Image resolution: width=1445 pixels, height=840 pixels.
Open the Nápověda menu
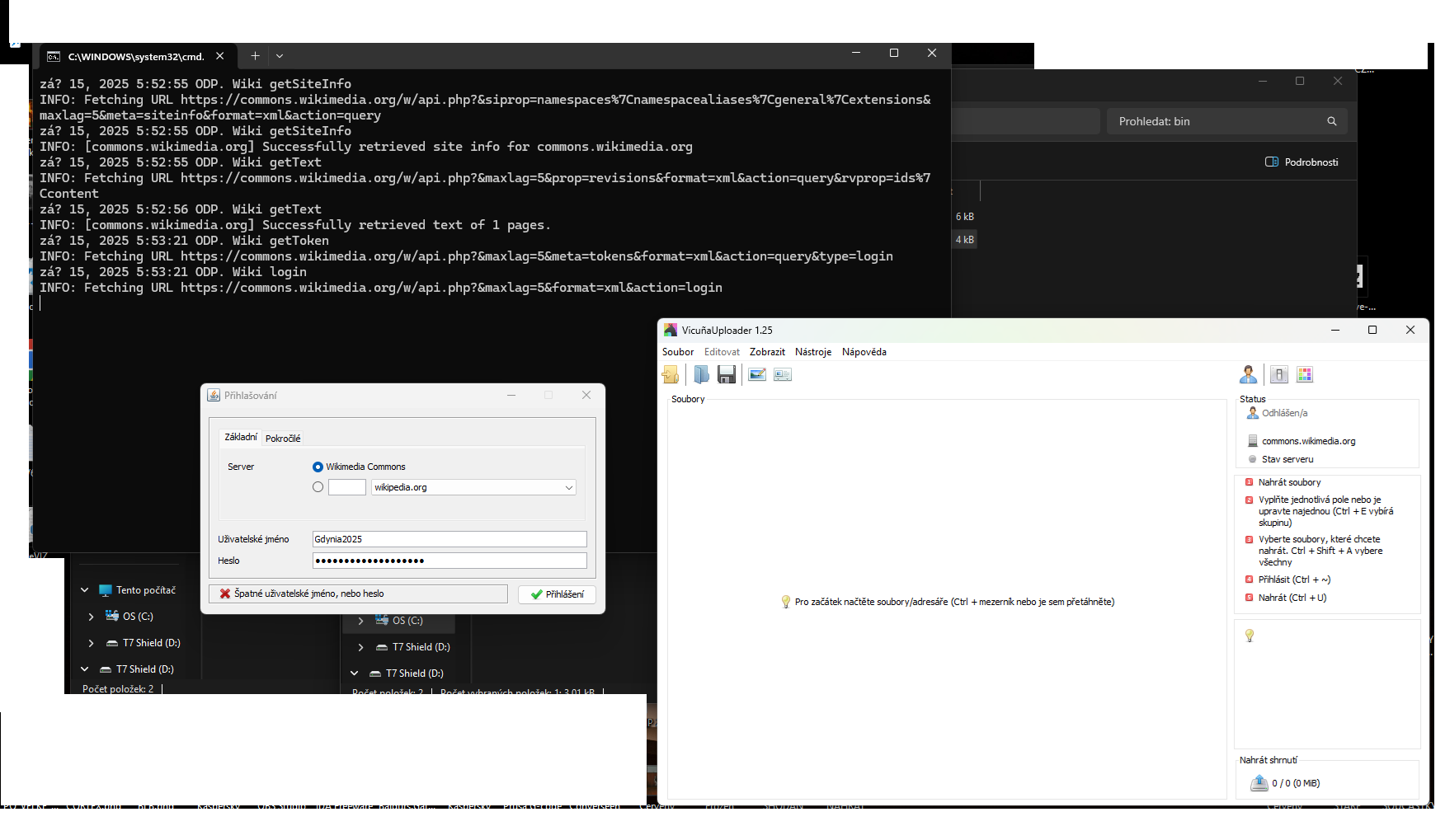(x=864, y=352)
